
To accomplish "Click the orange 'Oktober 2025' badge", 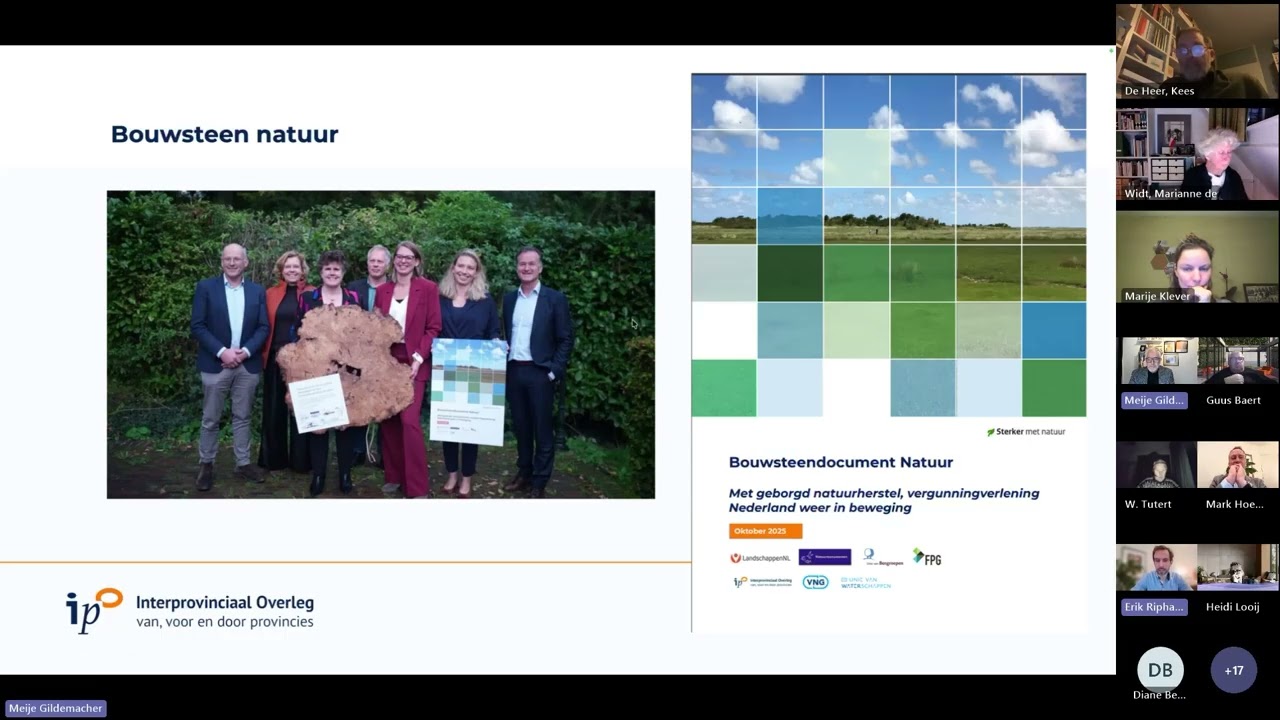I will (765, 531).
